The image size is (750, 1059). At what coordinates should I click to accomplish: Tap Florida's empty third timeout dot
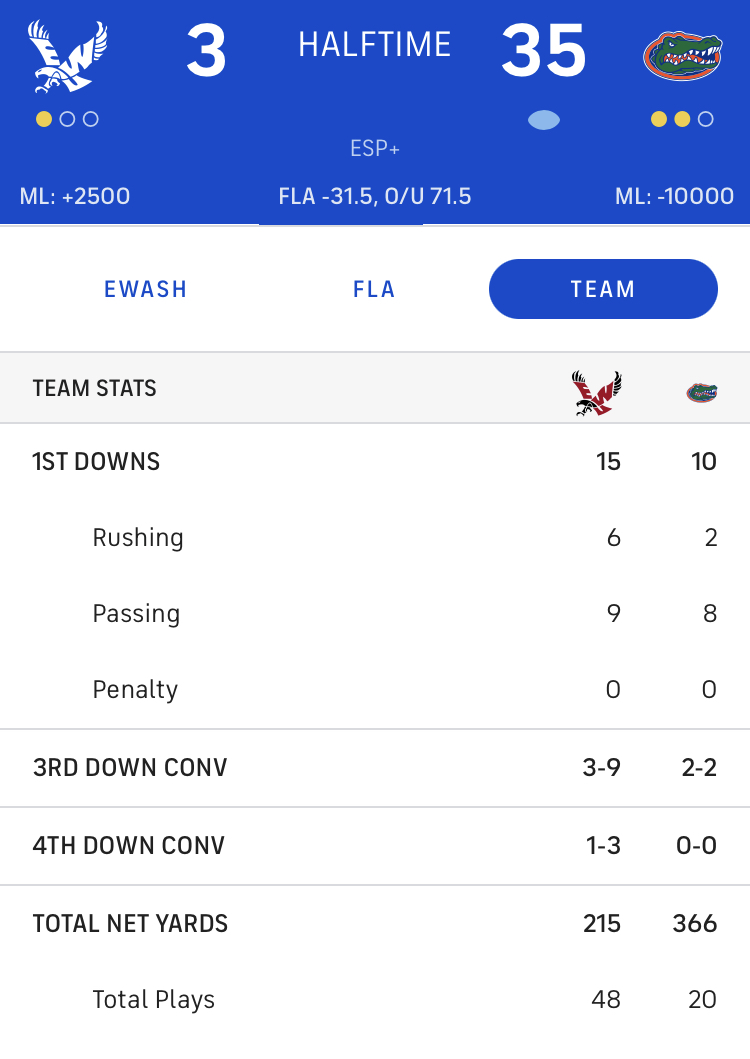point(705,120)
